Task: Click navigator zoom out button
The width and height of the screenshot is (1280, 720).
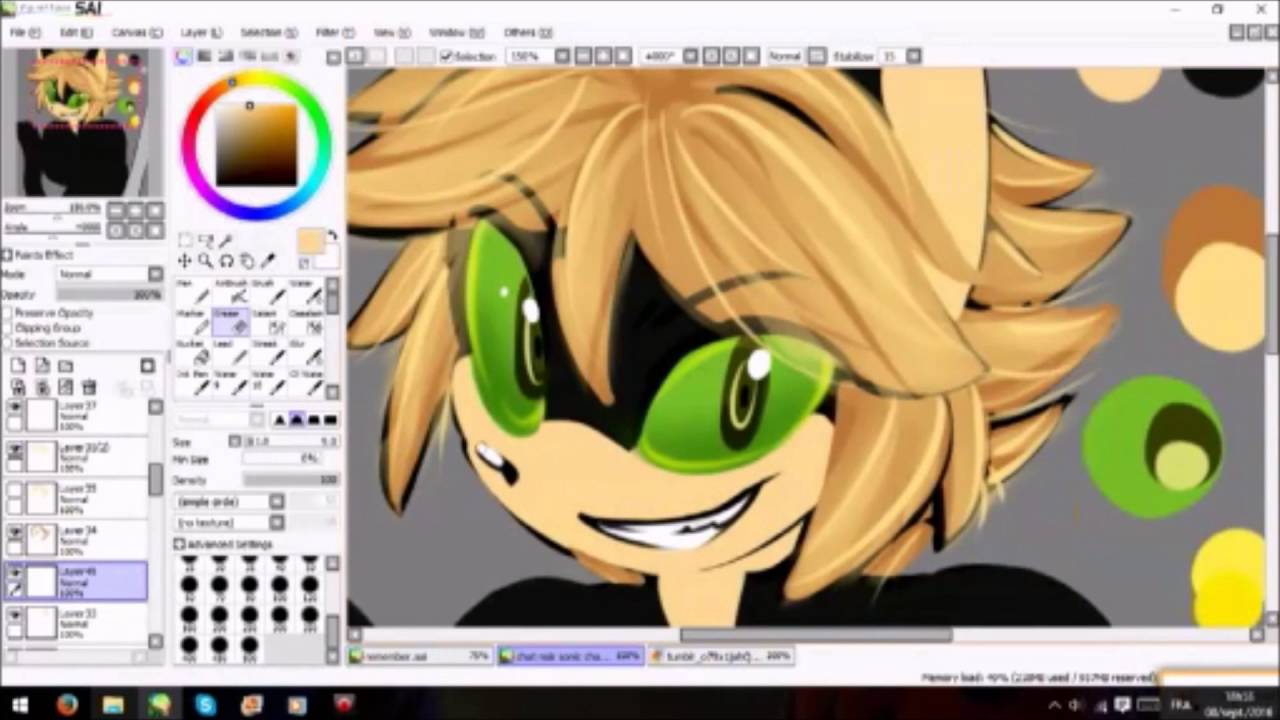Action: point(116,210)
